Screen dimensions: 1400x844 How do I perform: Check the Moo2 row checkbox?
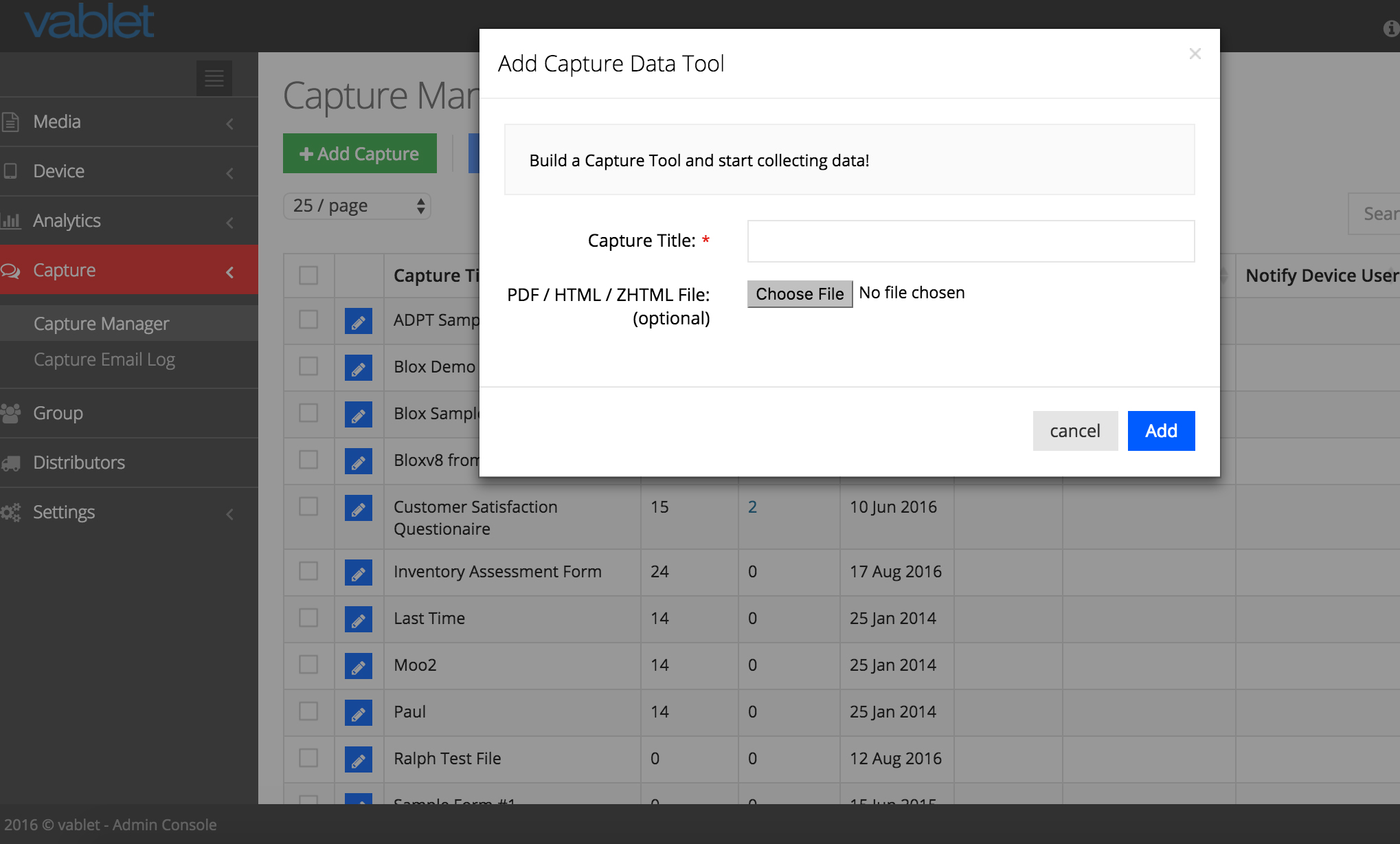point(308,665)
